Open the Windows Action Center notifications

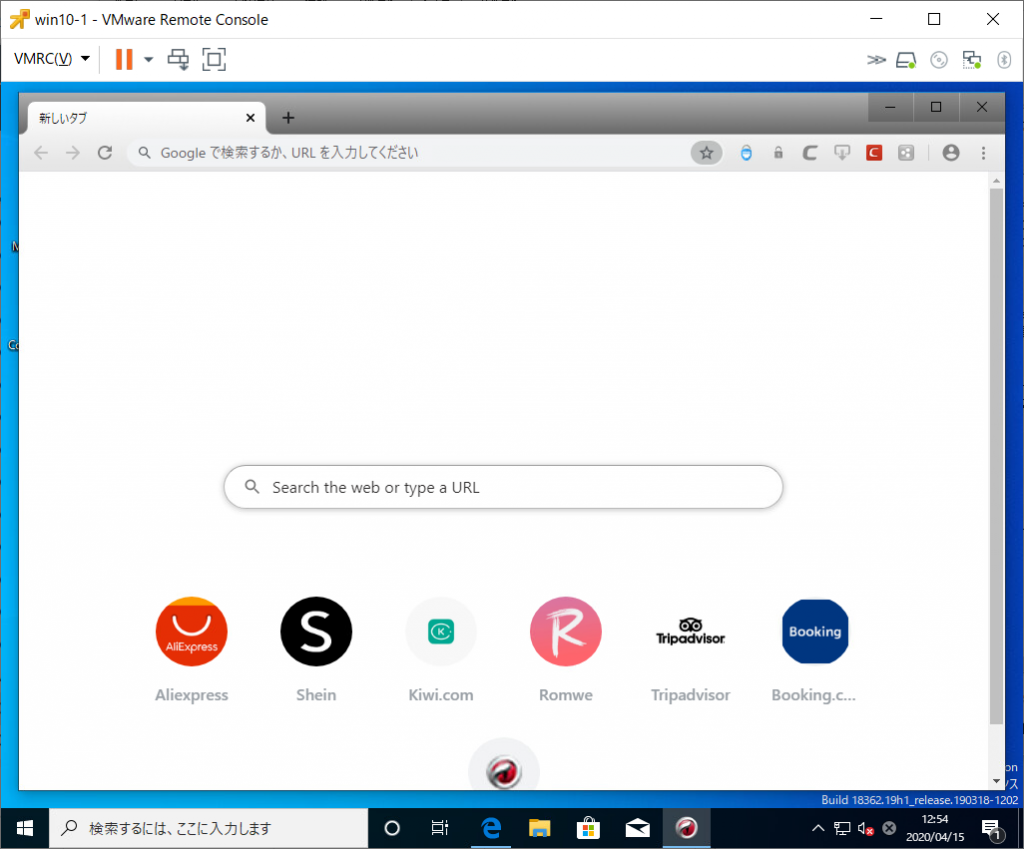(x=991, y=829)
